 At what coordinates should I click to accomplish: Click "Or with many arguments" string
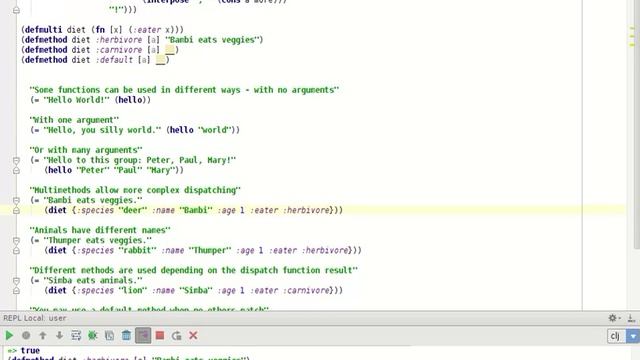pyautogui.click(x=86, y=150)
